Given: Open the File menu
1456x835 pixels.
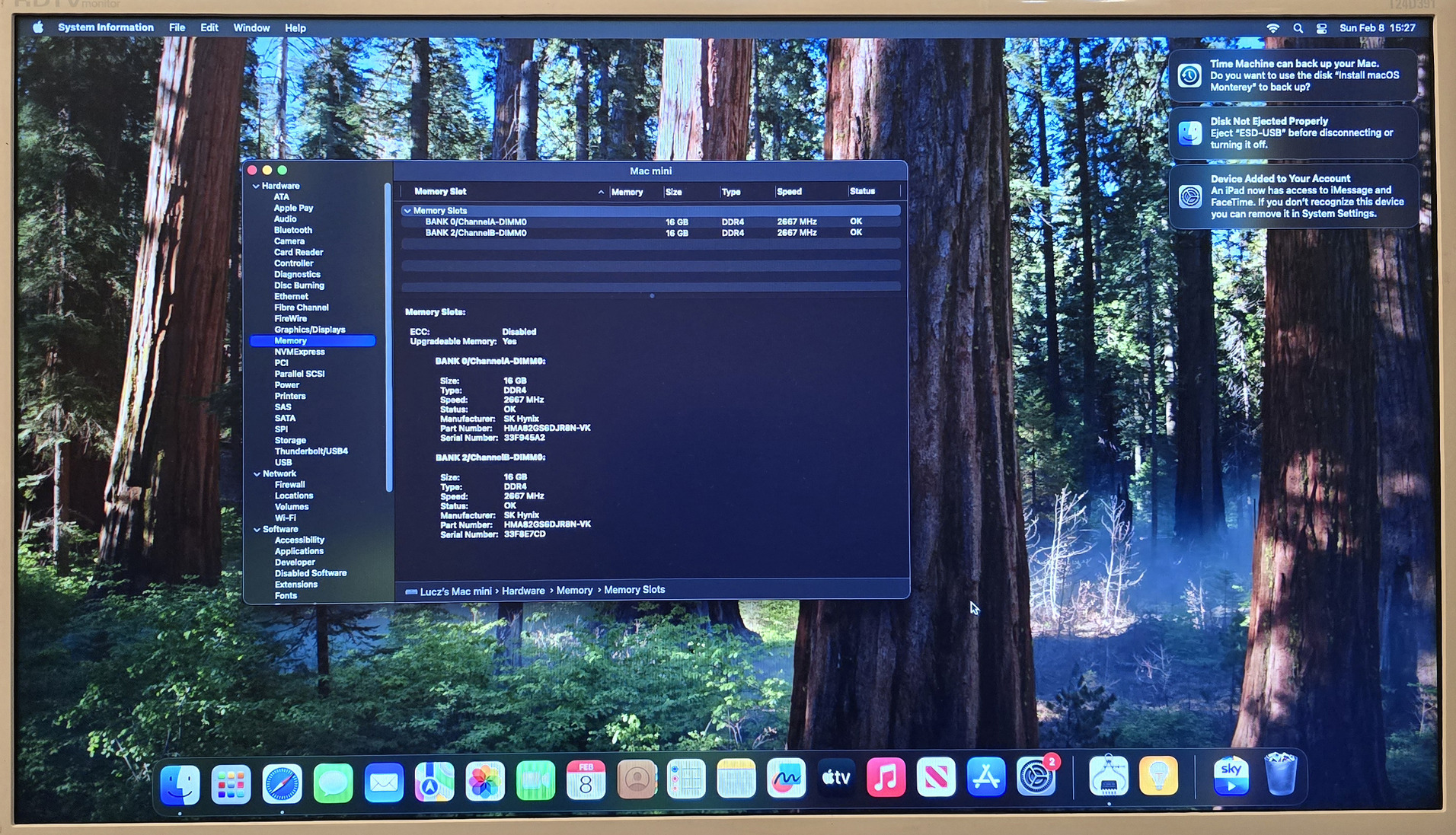Looking at the screenshot, I should [x=177, y=28].
